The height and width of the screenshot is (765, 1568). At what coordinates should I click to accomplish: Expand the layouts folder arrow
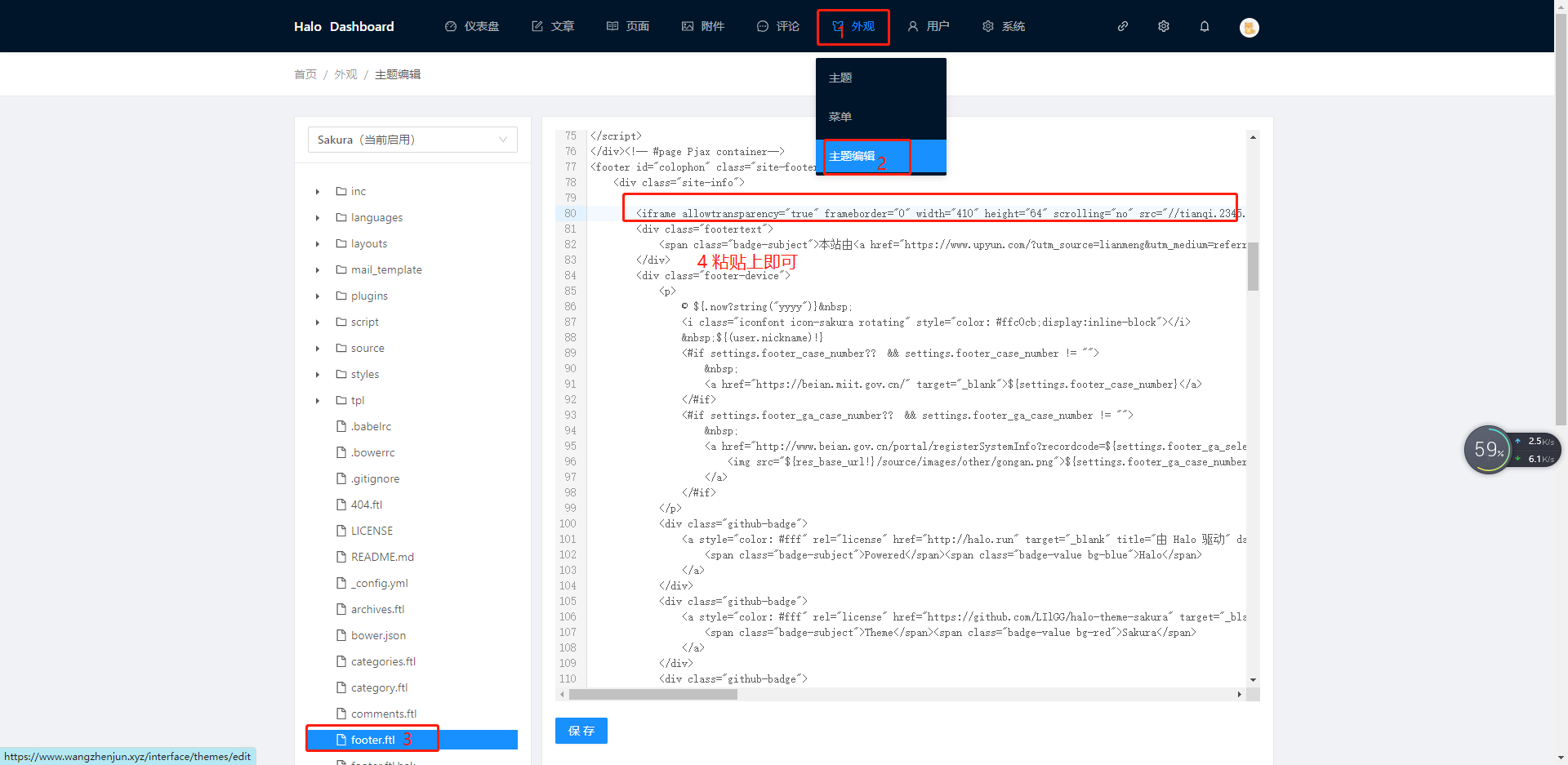(x=318, y=244)
